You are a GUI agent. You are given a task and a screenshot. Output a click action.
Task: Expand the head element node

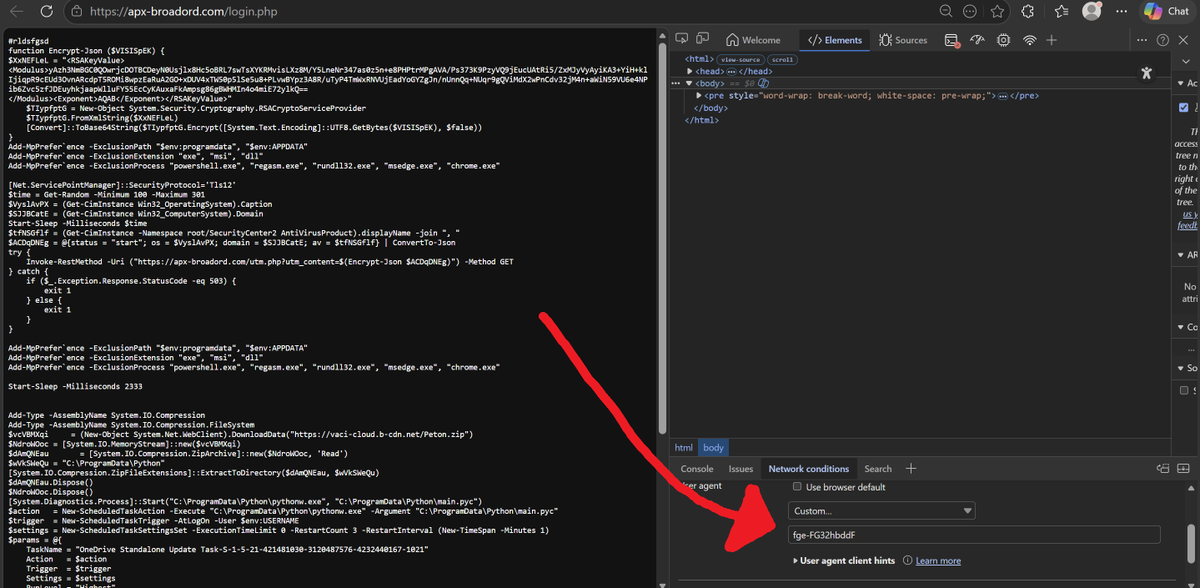pyautogui.click(x=690, y=72)
